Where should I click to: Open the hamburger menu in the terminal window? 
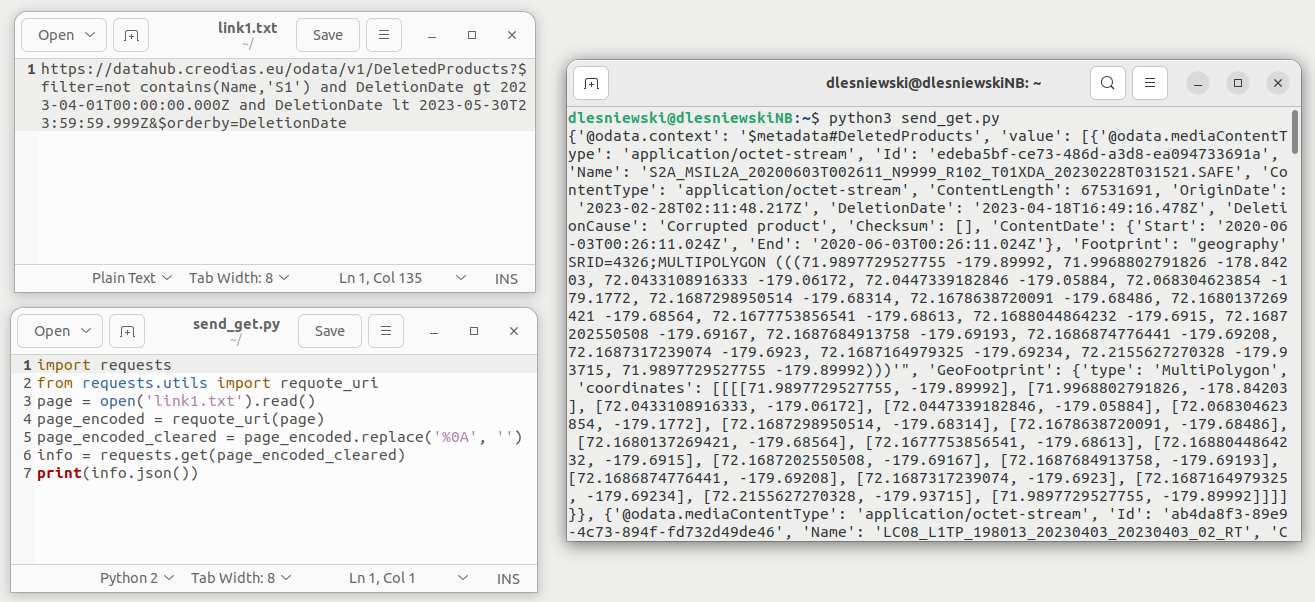click(x=1149, y=83)
